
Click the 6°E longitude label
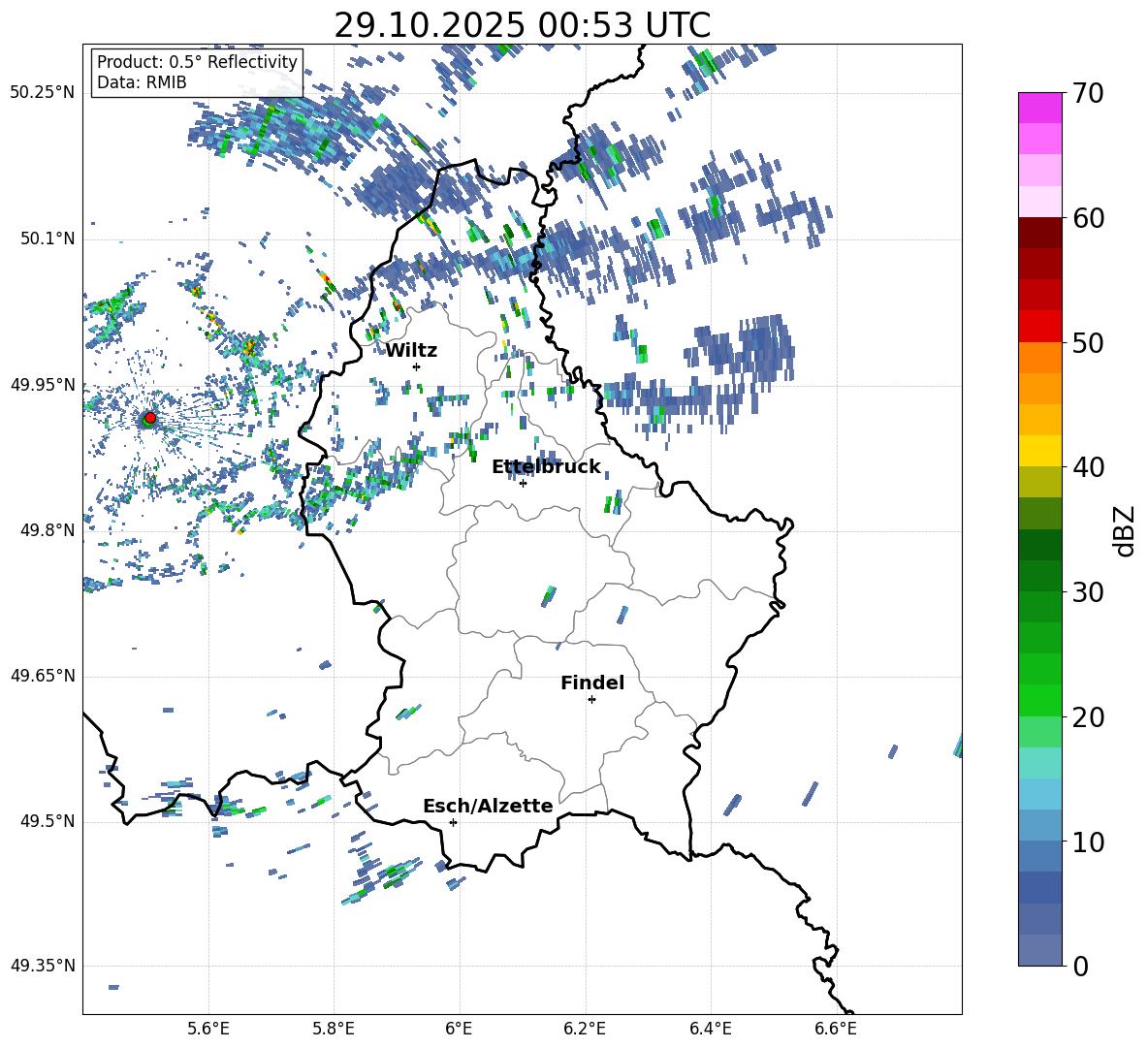(459, 1029)
